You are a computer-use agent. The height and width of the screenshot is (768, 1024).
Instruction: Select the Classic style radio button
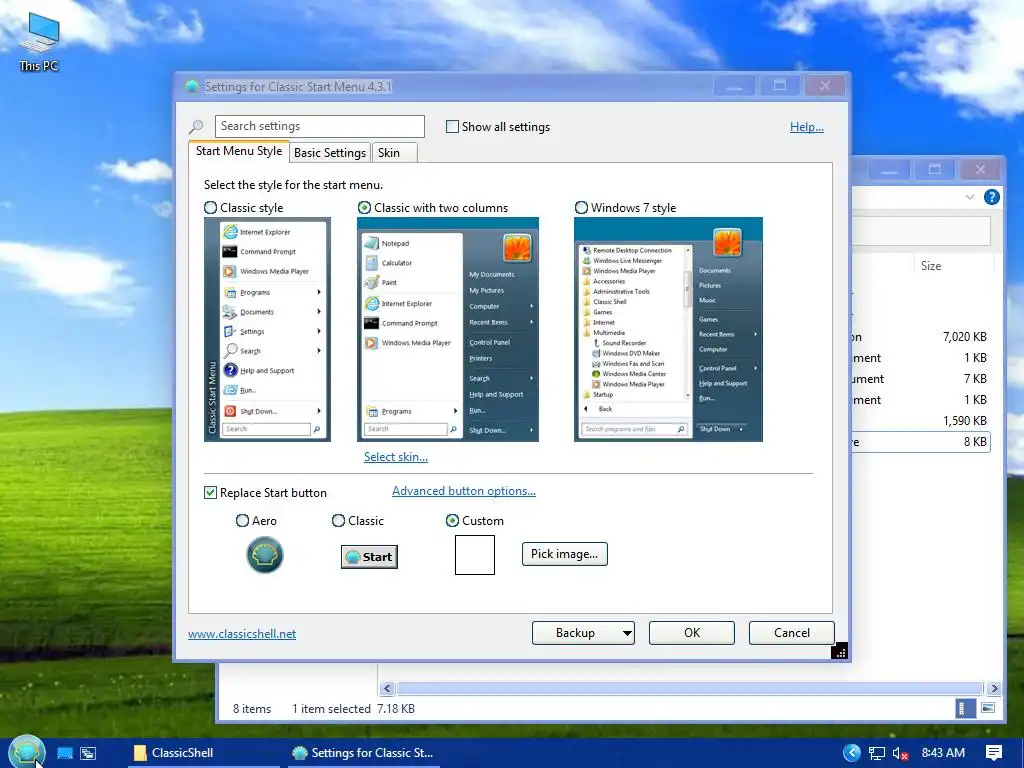click(210, 208)
